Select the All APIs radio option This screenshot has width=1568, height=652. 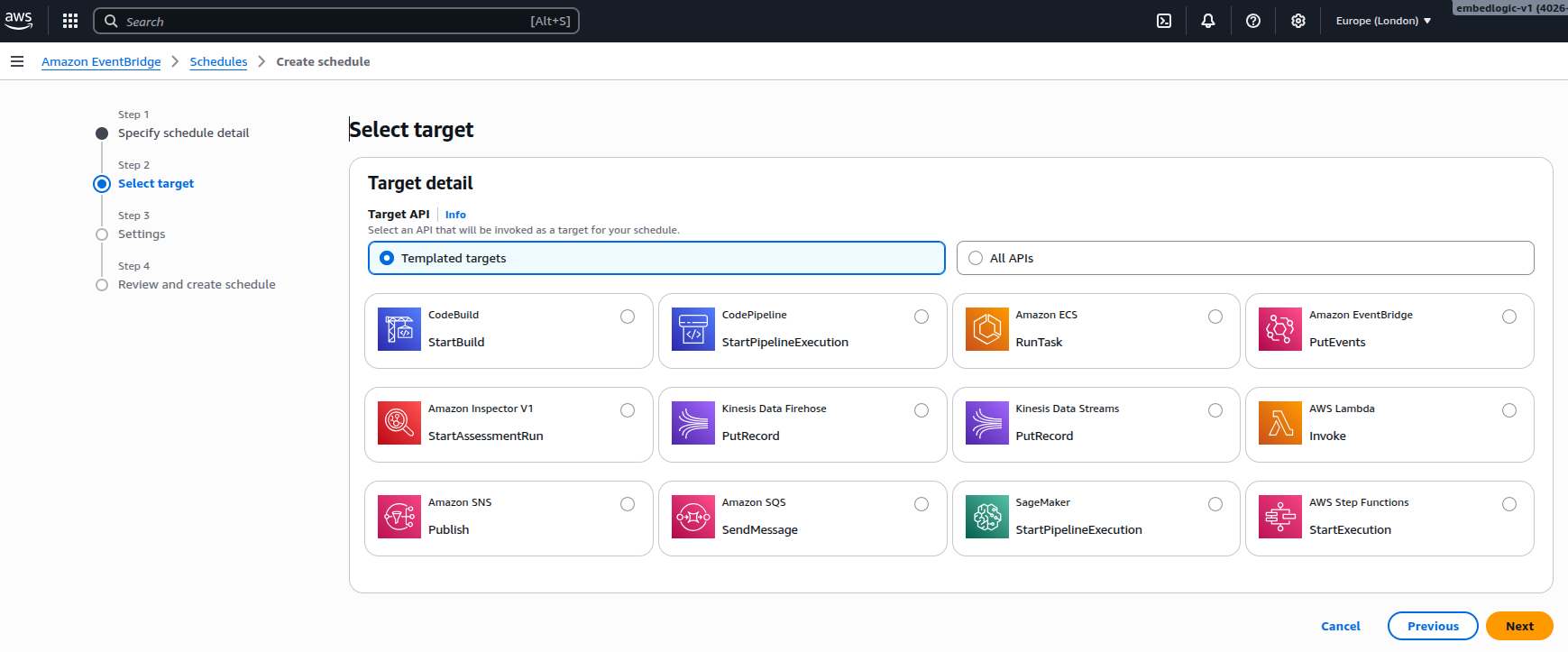click(x=976, y=258)
